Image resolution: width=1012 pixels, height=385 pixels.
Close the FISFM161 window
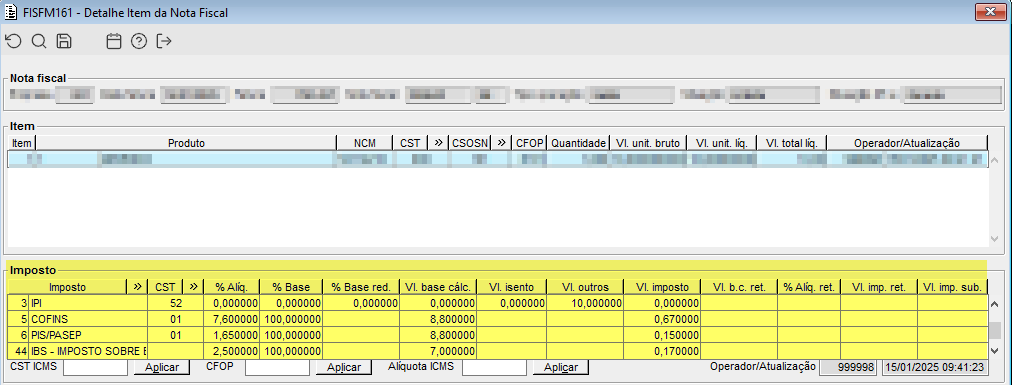click(x=991, y=12)
